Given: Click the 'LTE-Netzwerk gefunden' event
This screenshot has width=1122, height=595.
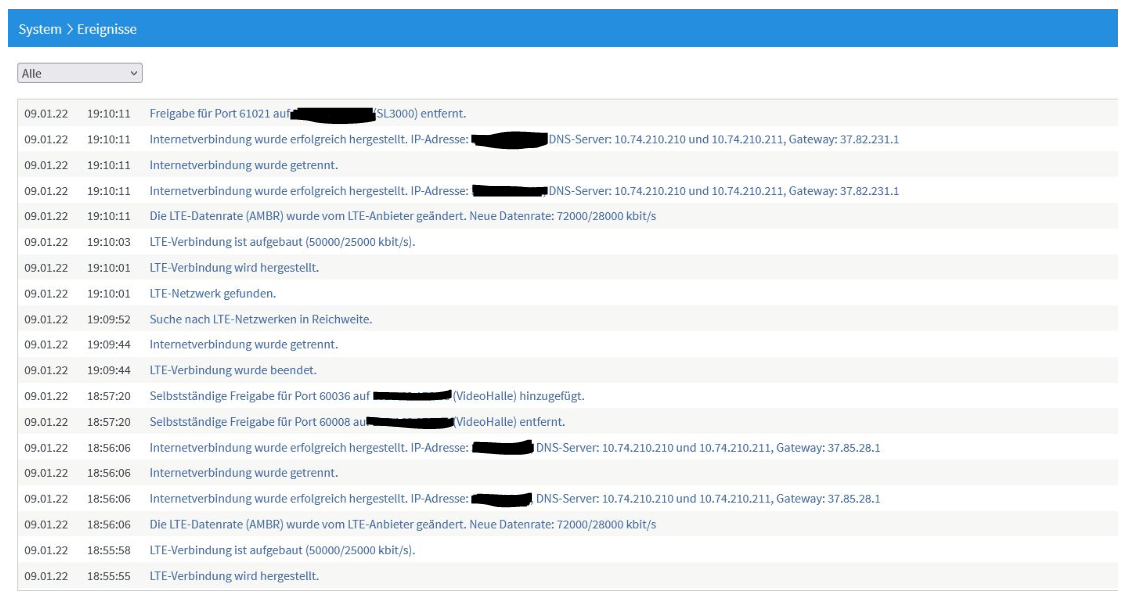Looking at the screenshot, I should 212,294.
